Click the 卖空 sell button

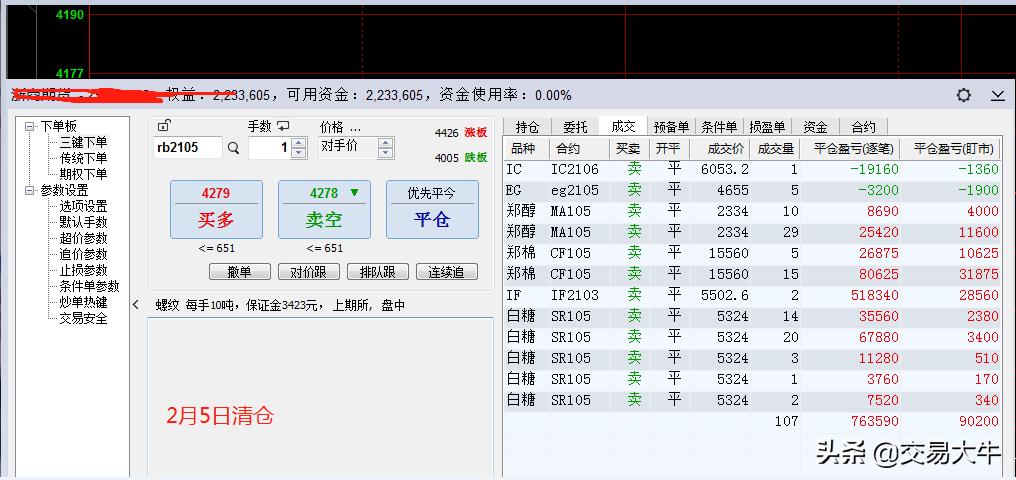tap(324, 210)
